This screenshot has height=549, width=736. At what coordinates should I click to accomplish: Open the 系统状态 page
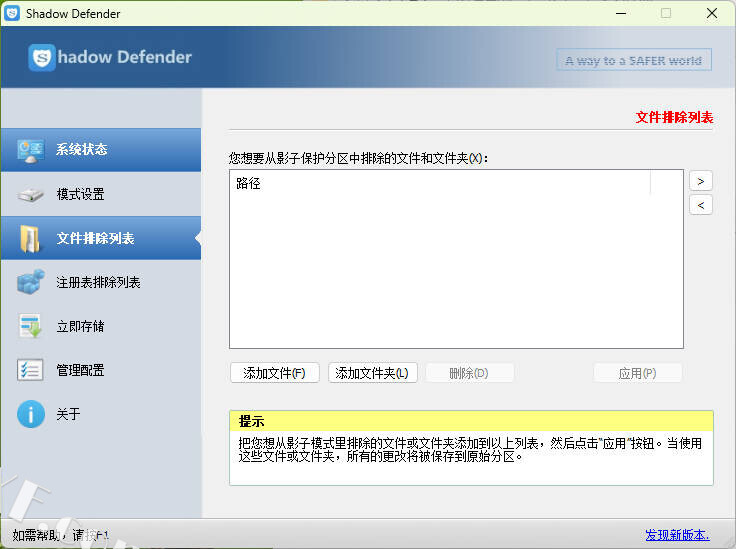(101, 150)
